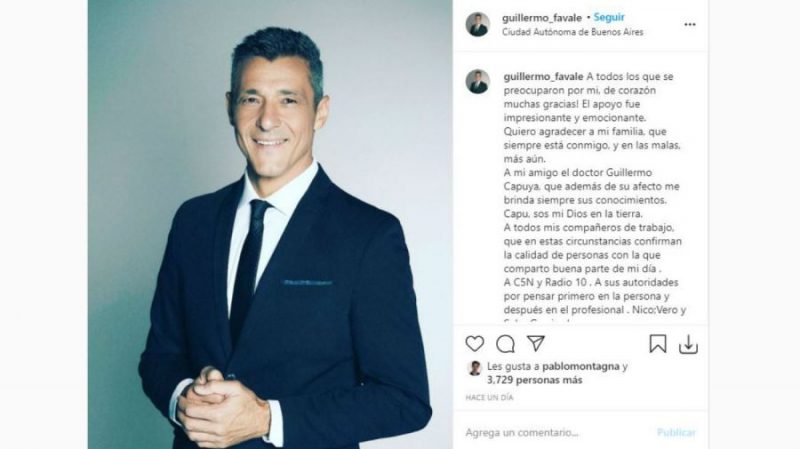
Task: Select the caption text about C5N y Radio 10
Action: pyautogui.click(x=591, y=282)
